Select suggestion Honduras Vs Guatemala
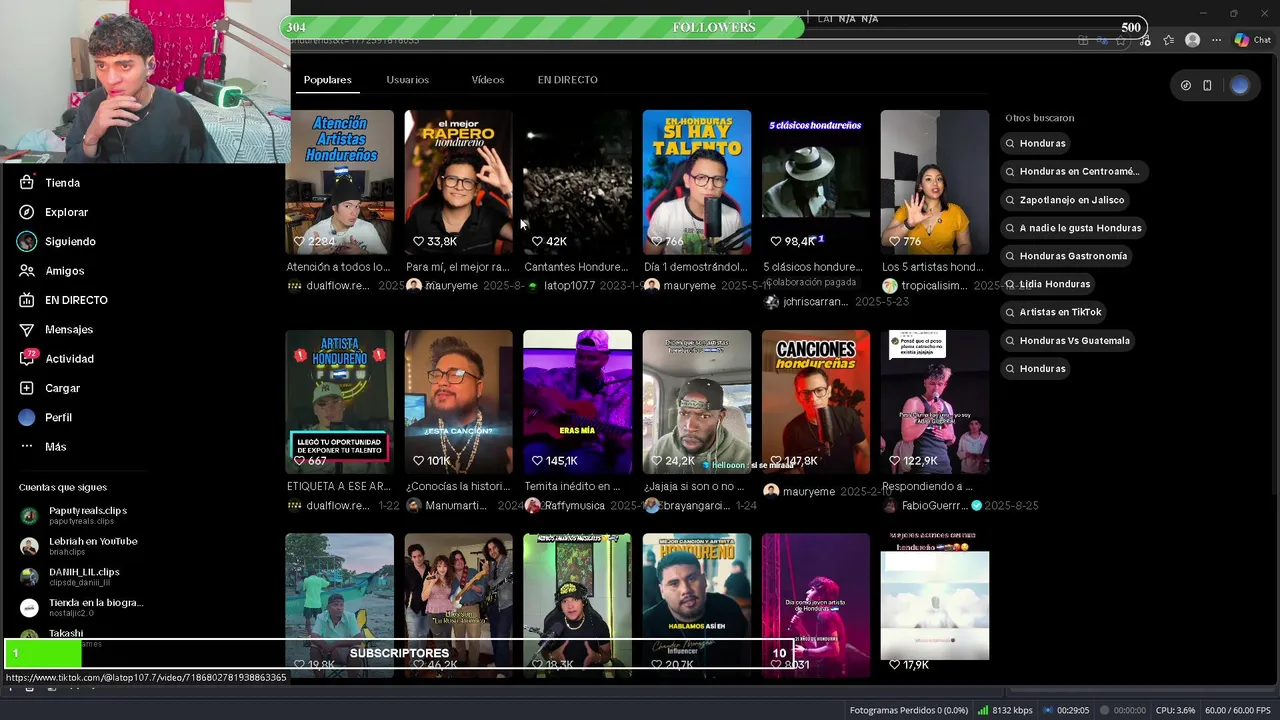 tap(1068, 340)
